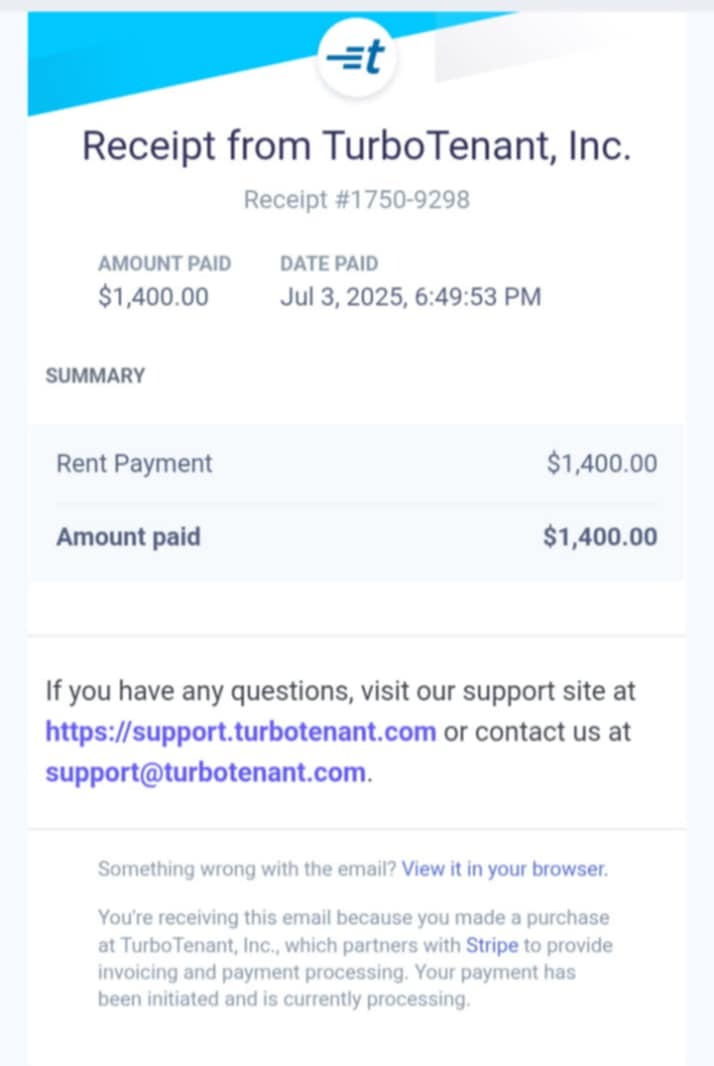714x1066 pixels.
Task: Click the SUMMARY section label
Action: (x=95, y=375)
